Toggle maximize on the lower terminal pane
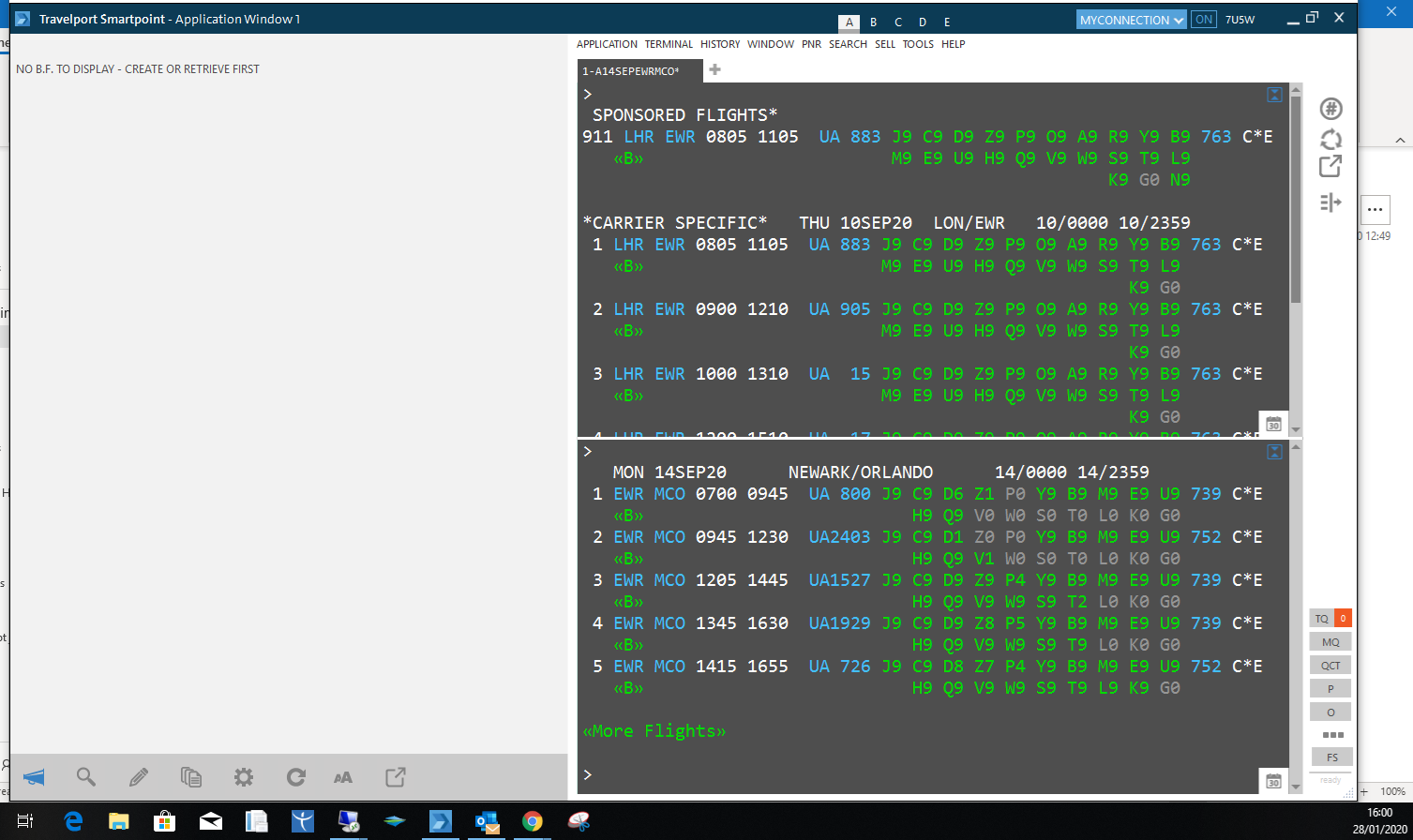The image size is (1413, 840). tap(1274, 452)
